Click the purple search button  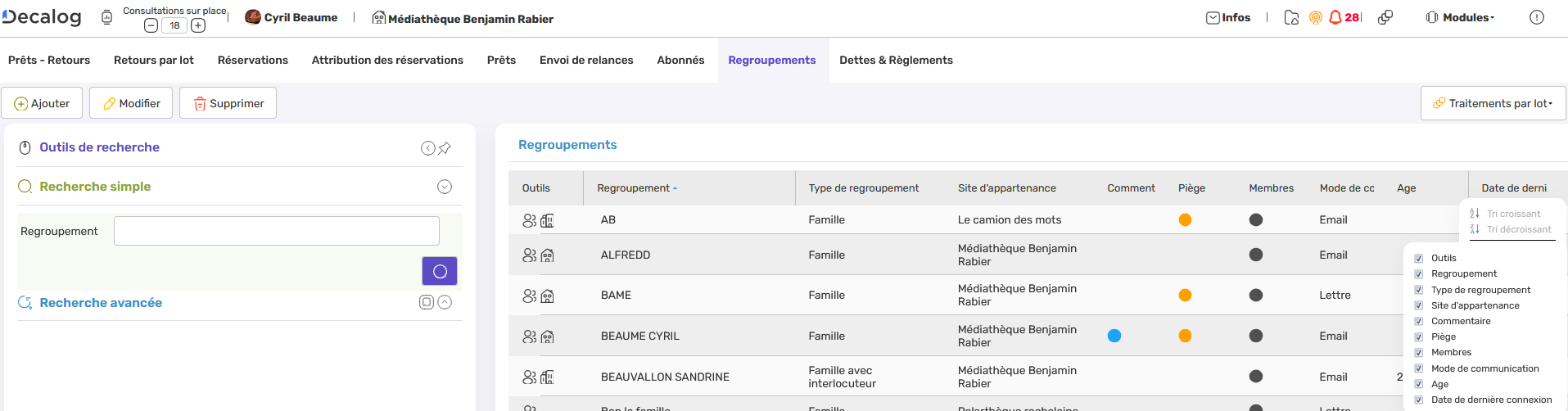click(439, 271)
